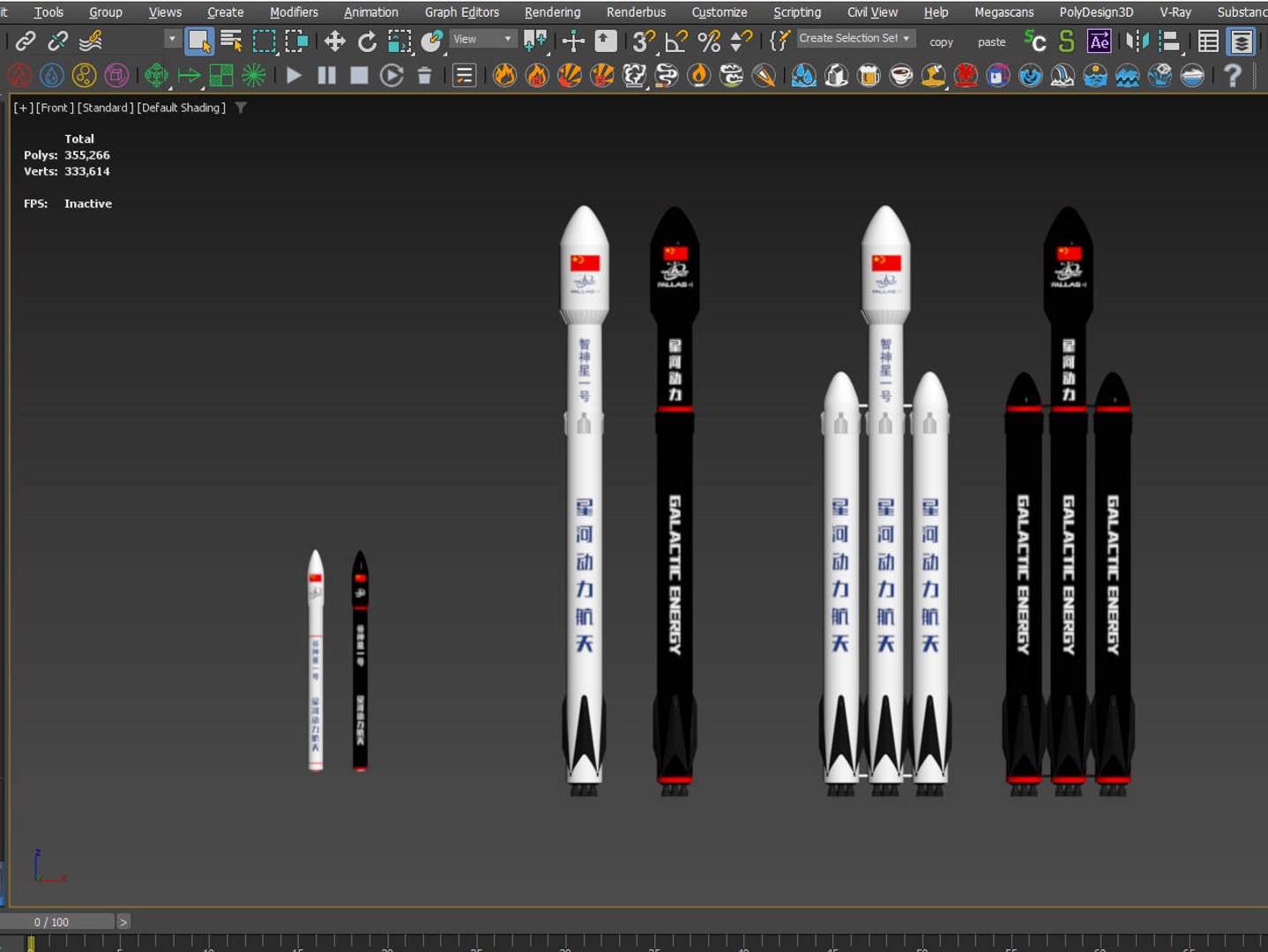Toggle Spinner Snap
This screenshot has width=1268, height=952.
click(742, 41)
